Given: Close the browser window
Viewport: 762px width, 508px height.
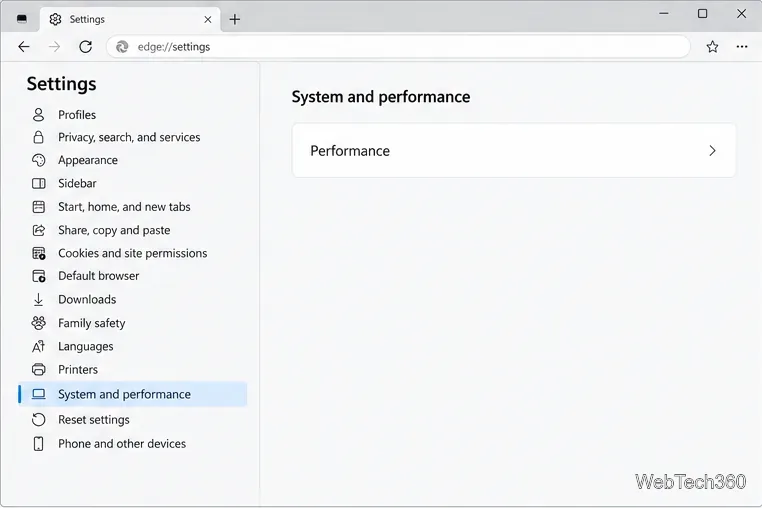Looking at the screenshot, I should pos(741,14).
